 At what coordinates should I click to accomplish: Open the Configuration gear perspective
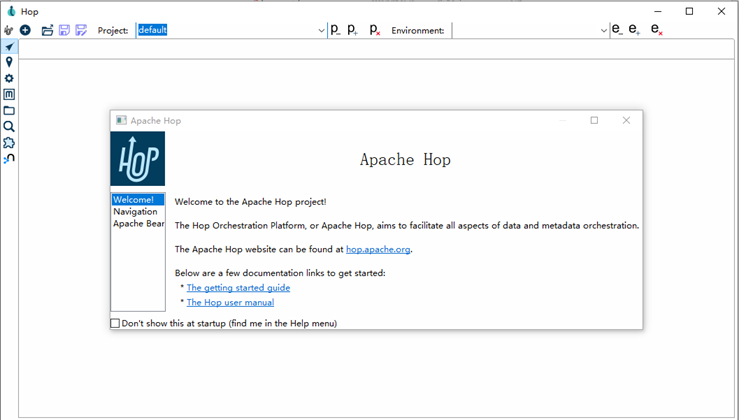pyautogui.click(x=9, y=78)
